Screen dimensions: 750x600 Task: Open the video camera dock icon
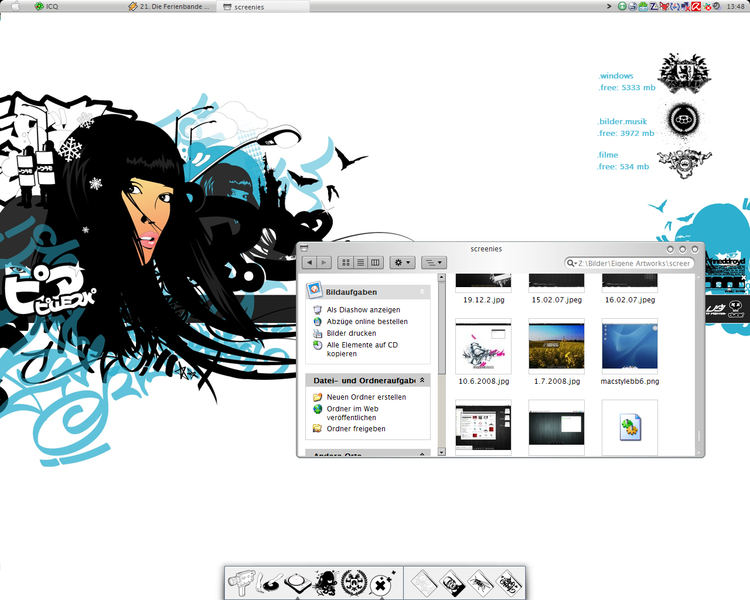point(242,582)
